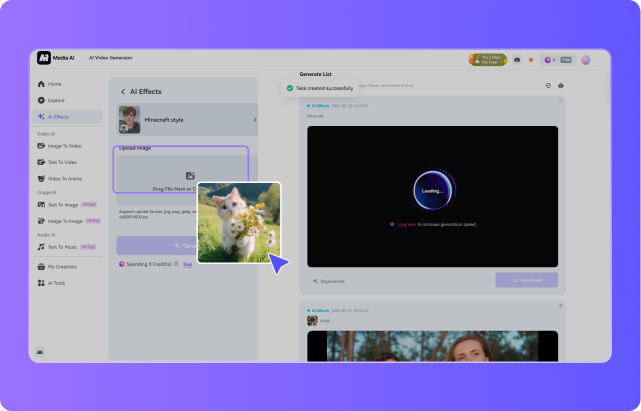The height and width of the screenshot is (411, 641).
Task: Click the Discord icon in header
Action: coord(517,59)
